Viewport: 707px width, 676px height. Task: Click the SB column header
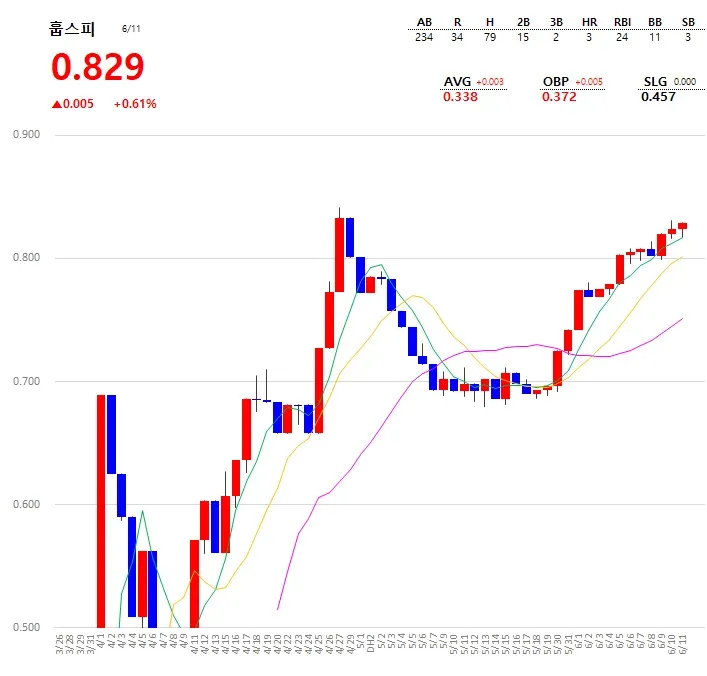pos(688,22)
